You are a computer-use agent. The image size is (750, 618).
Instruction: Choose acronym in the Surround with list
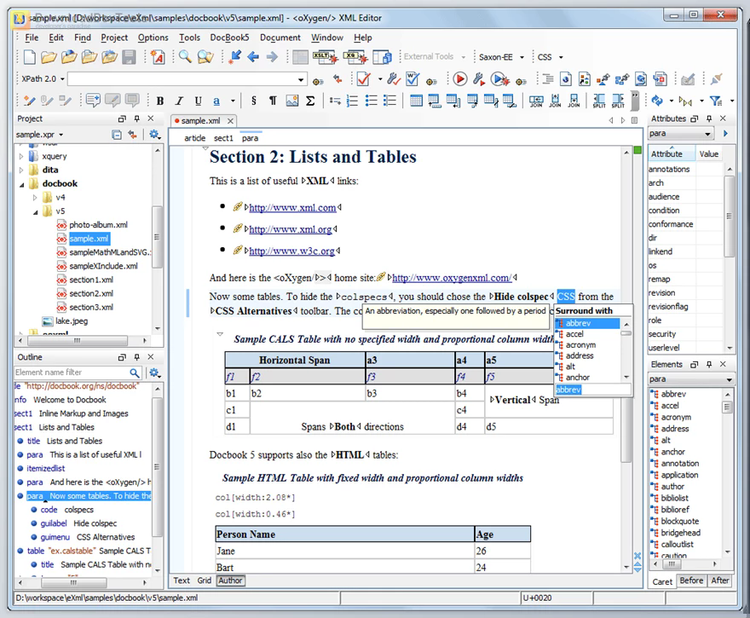point(581,345)
